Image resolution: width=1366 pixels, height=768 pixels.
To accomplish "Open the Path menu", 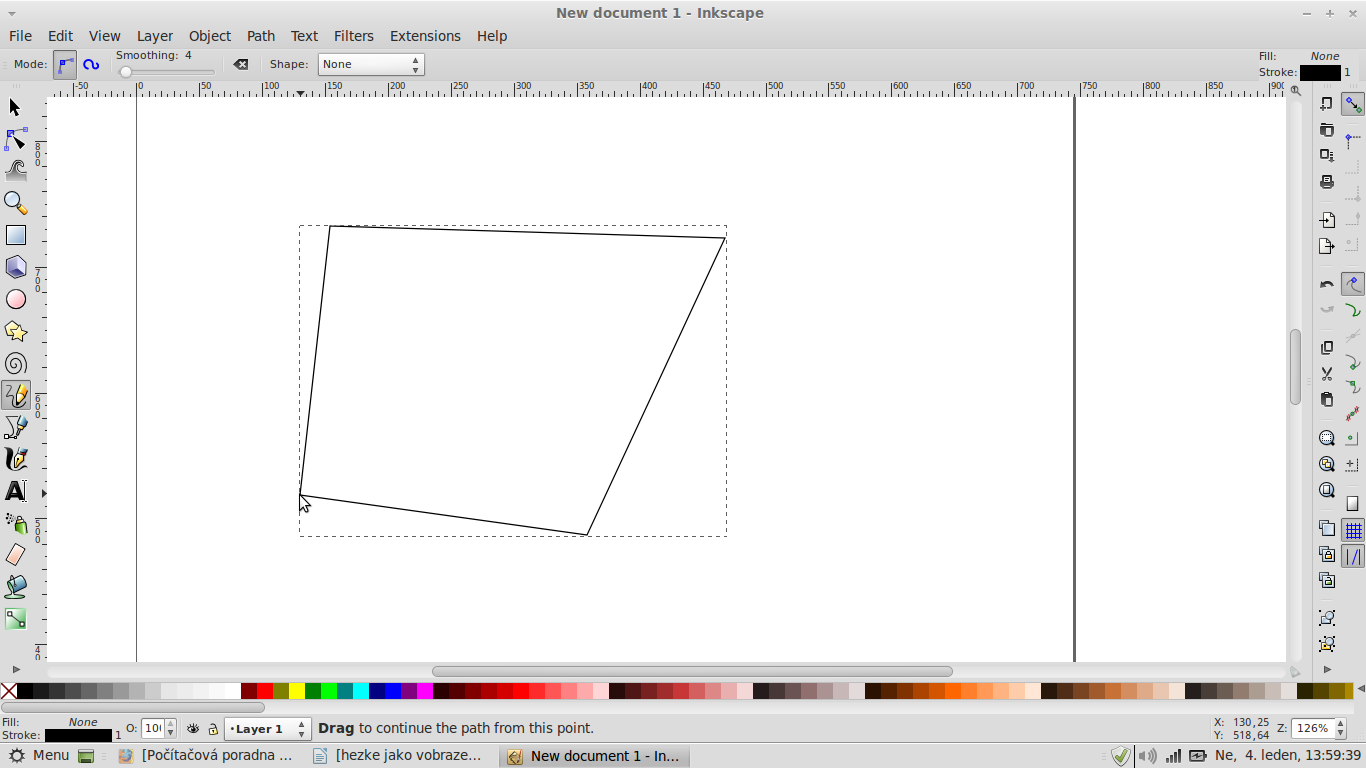I will click(x=261, y=36).
